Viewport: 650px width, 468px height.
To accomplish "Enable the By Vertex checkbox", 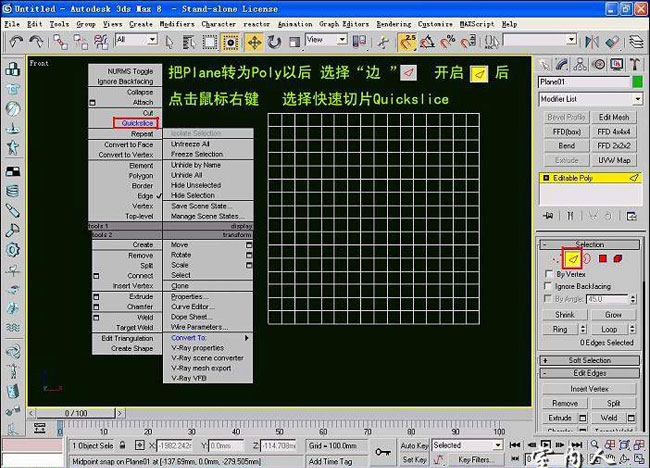I will point(548,274).
